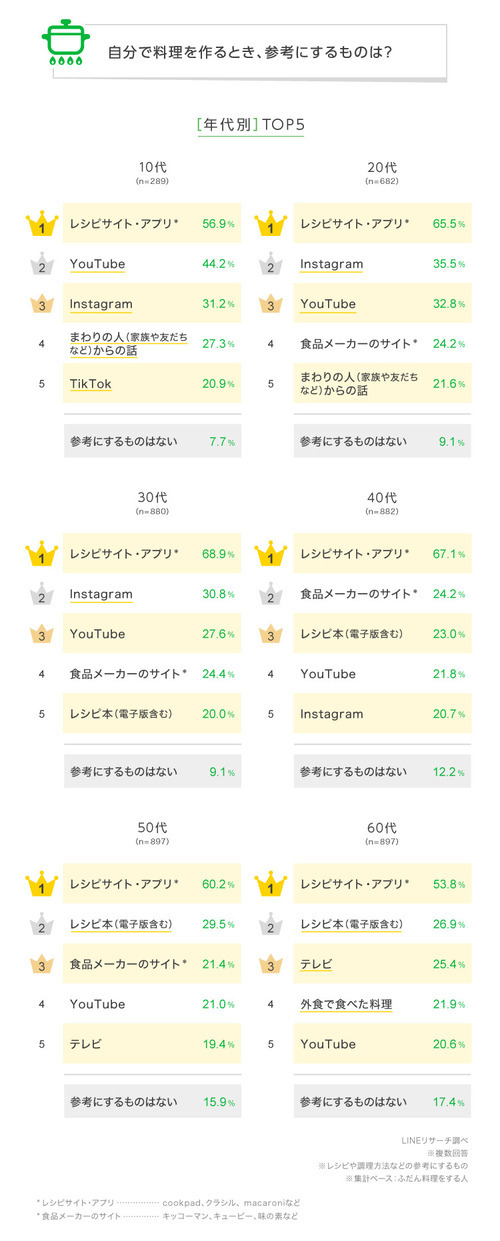This screenshot has height=1241, width=500.
Task: Click the silver rank 2 crown in 50代
Action: (x=41, y=924)
